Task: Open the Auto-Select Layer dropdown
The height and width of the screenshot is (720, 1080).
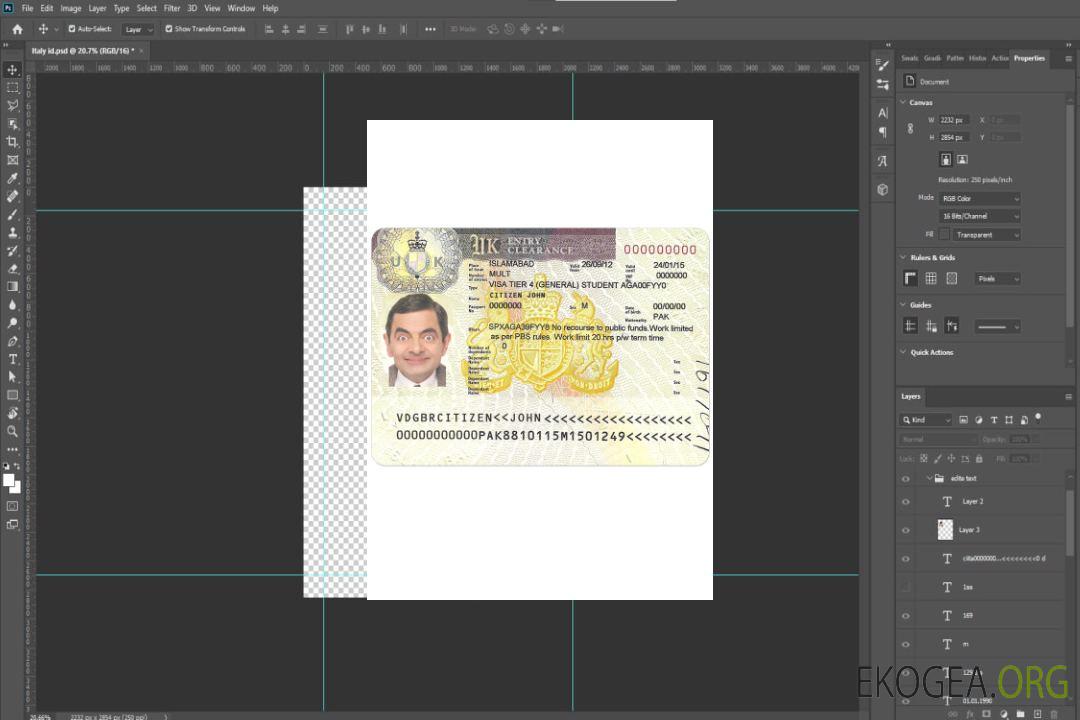Action: click(138, 29)
